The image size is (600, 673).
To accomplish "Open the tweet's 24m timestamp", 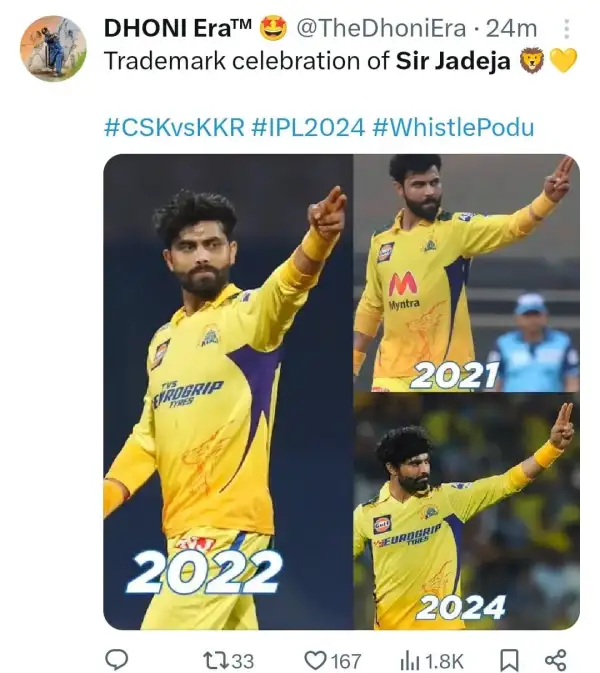I will point(511,29).
